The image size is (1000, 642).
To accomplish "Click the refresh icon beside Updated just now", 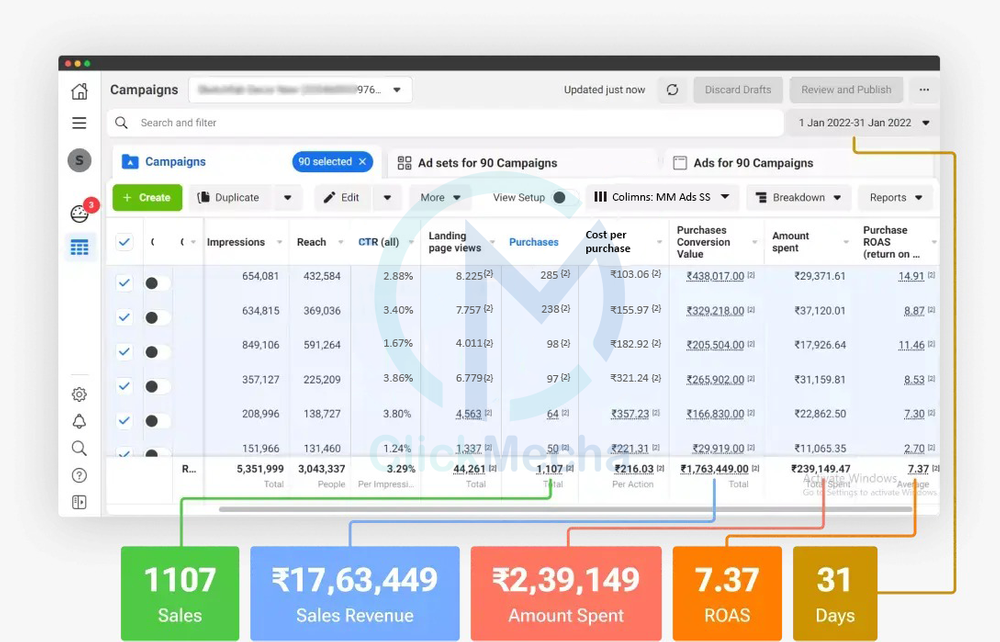I will 672,90.
